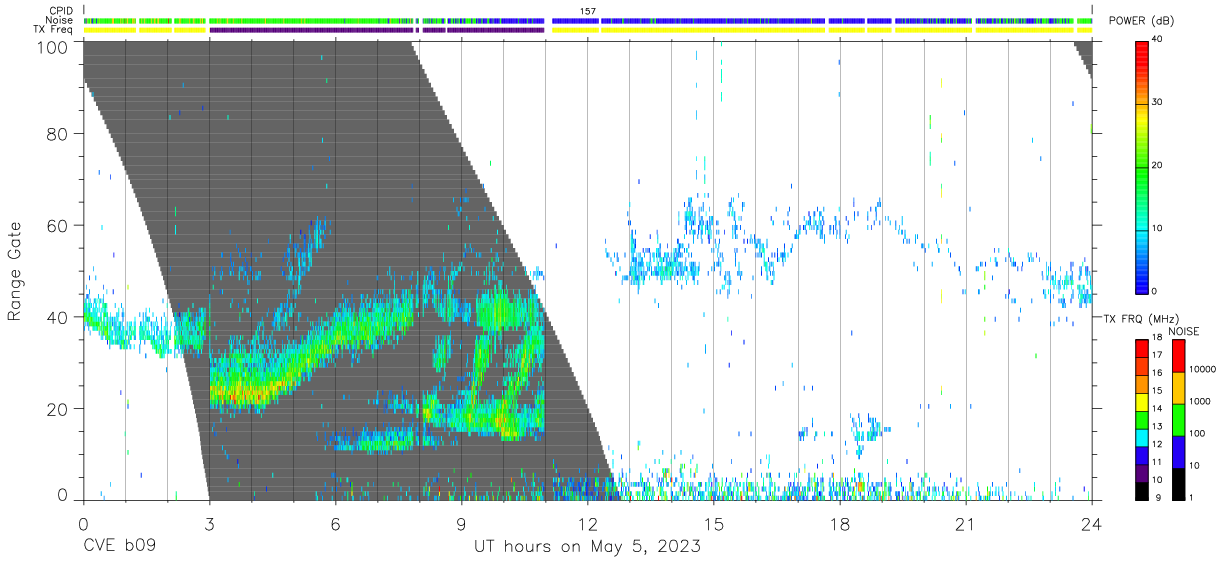The image size is (1228, 567).
Task: Select the 40 tick on power colorbar
Action: coord(1160,39)
